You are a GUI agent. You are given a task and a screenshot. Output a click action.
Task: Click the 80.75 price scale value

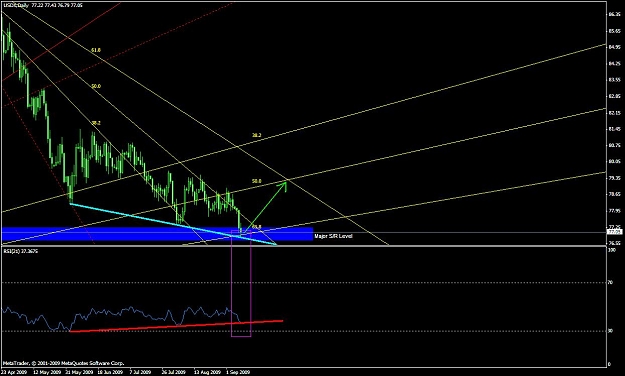[x=614, y=145]
